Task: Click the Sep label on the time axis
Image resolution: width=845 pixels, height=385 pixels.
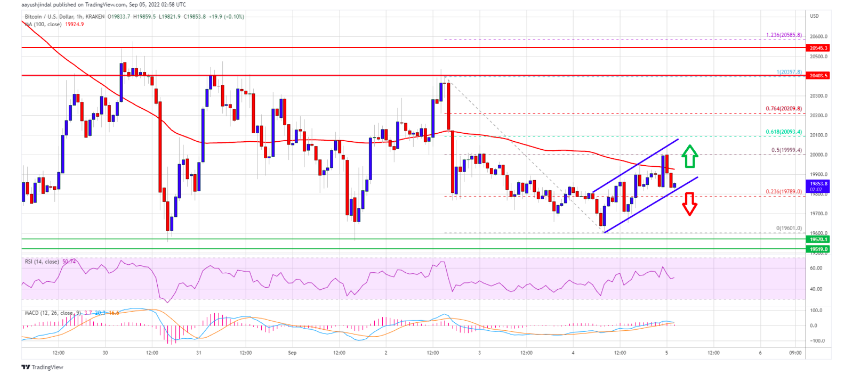Action: coord(293,353)
